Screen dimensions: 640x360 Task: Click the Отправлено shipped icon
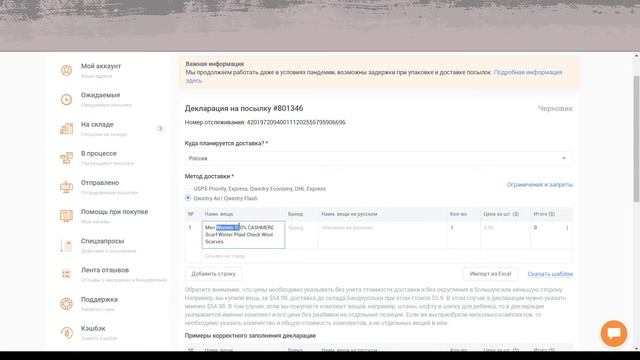pos(66,187)
